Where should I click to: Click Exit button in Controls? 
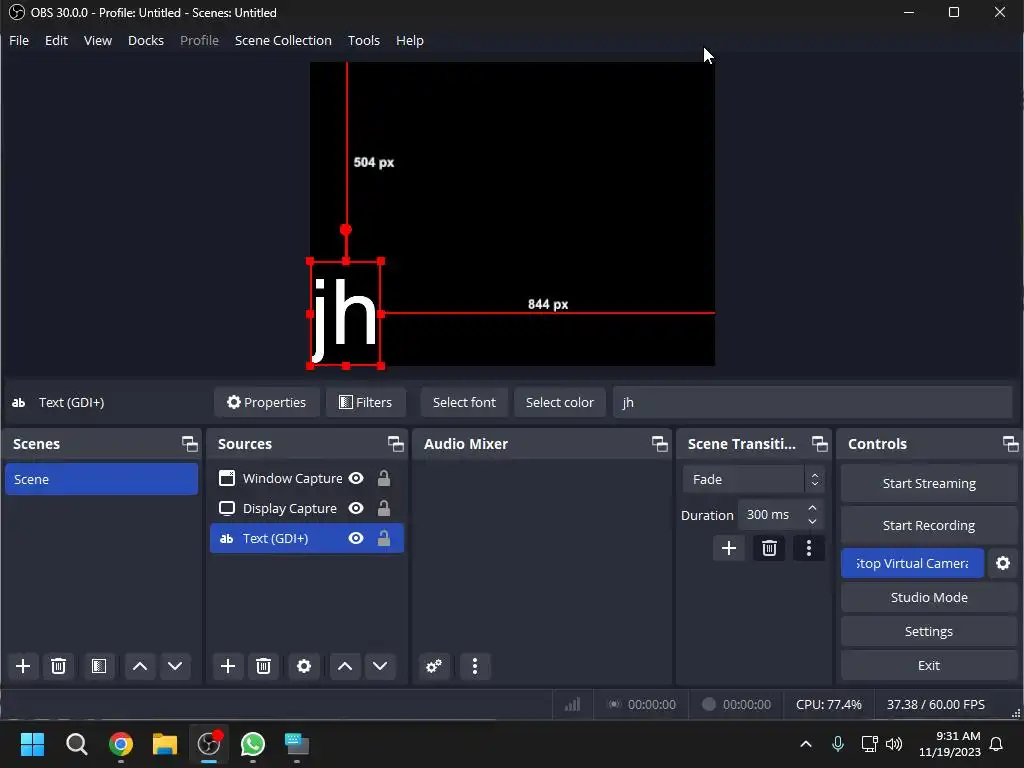(929, 665)
